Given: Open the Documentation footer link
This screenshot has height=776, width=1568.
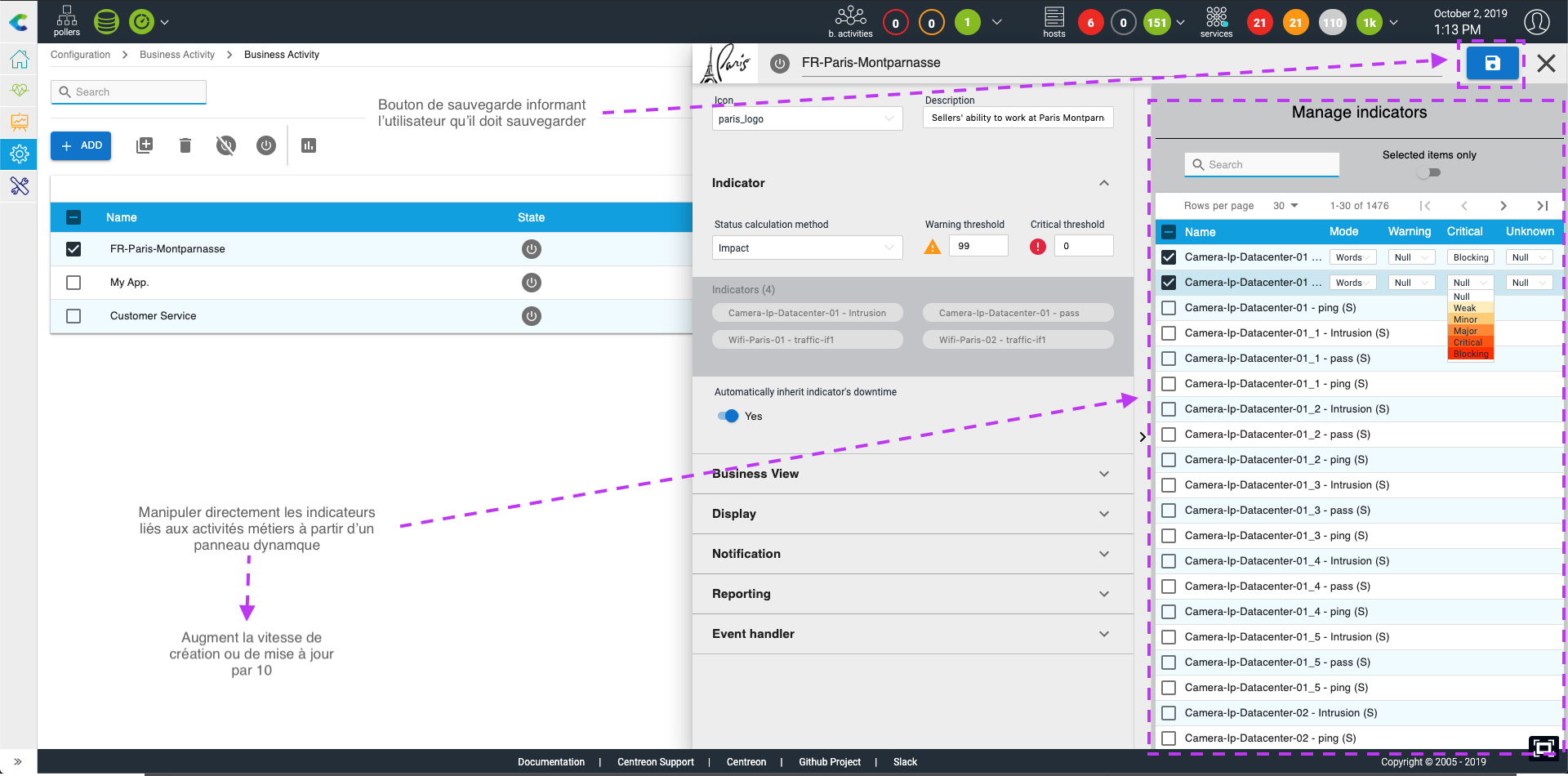Looking at the screenshot, I should tap(550, 762).
